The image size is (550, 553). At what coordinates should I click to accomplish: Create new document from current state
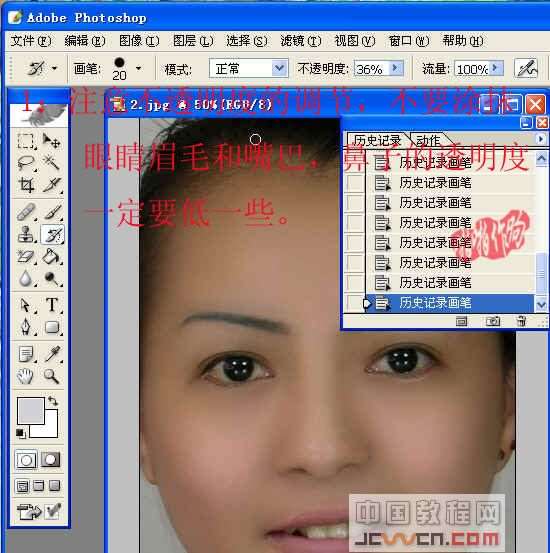[x=461, y=321]
